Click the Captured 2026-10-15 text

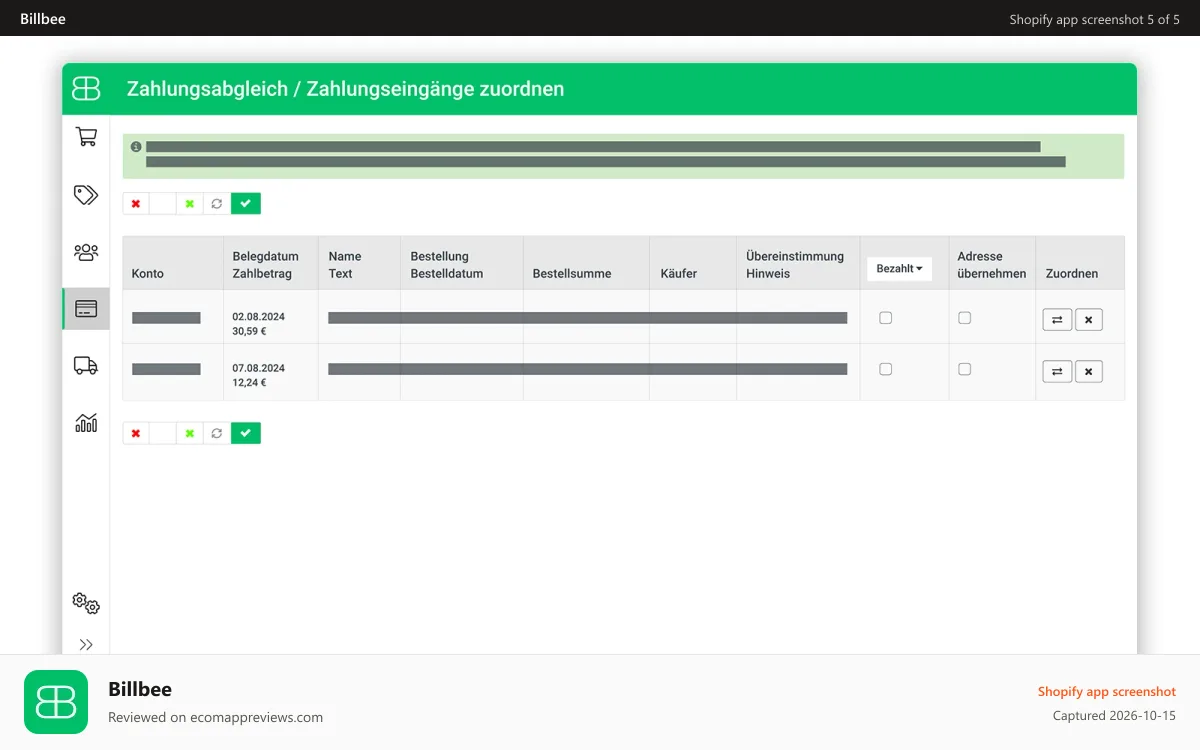[1115, 716]
